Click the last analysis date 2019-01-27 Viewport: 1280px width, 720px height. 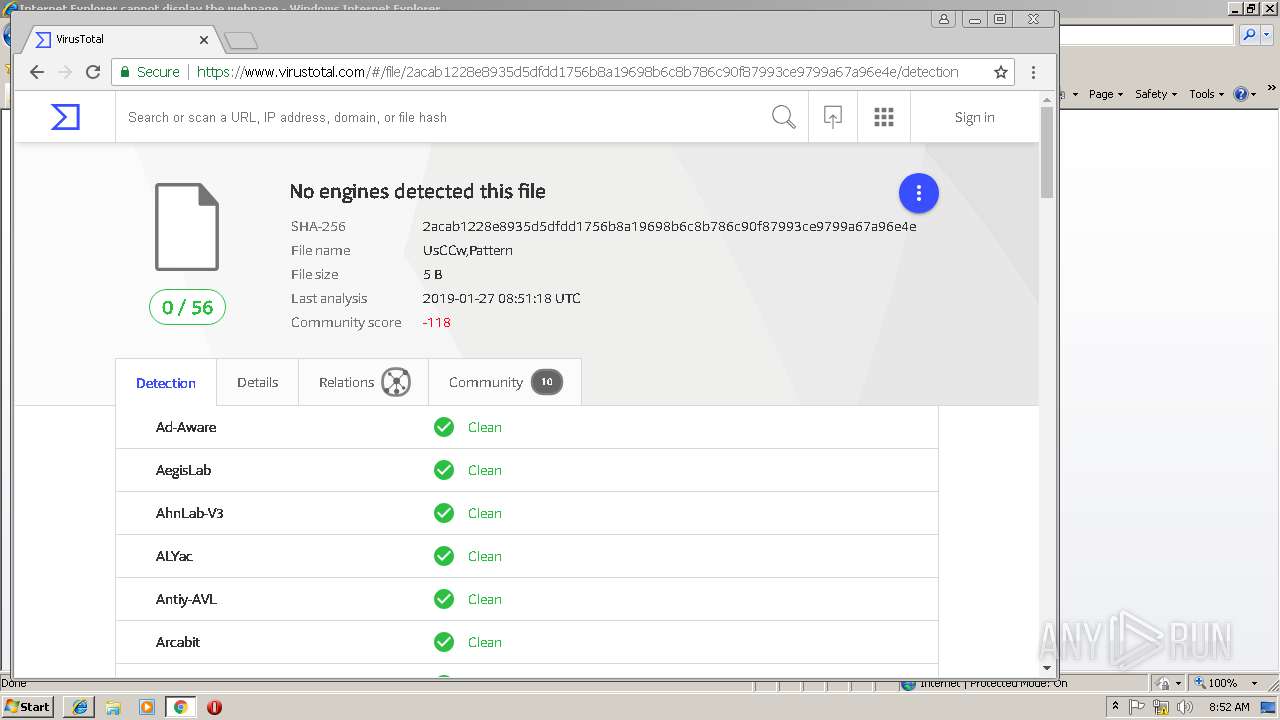tap(501, 298)
